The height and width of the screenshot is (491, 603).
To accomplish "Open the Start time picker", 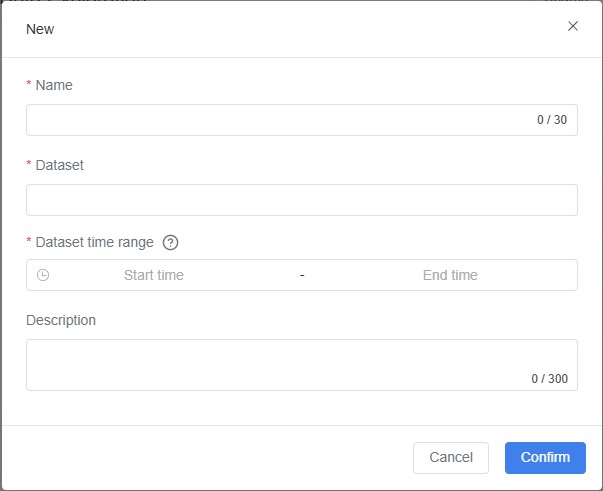I will tap(154, 275).
